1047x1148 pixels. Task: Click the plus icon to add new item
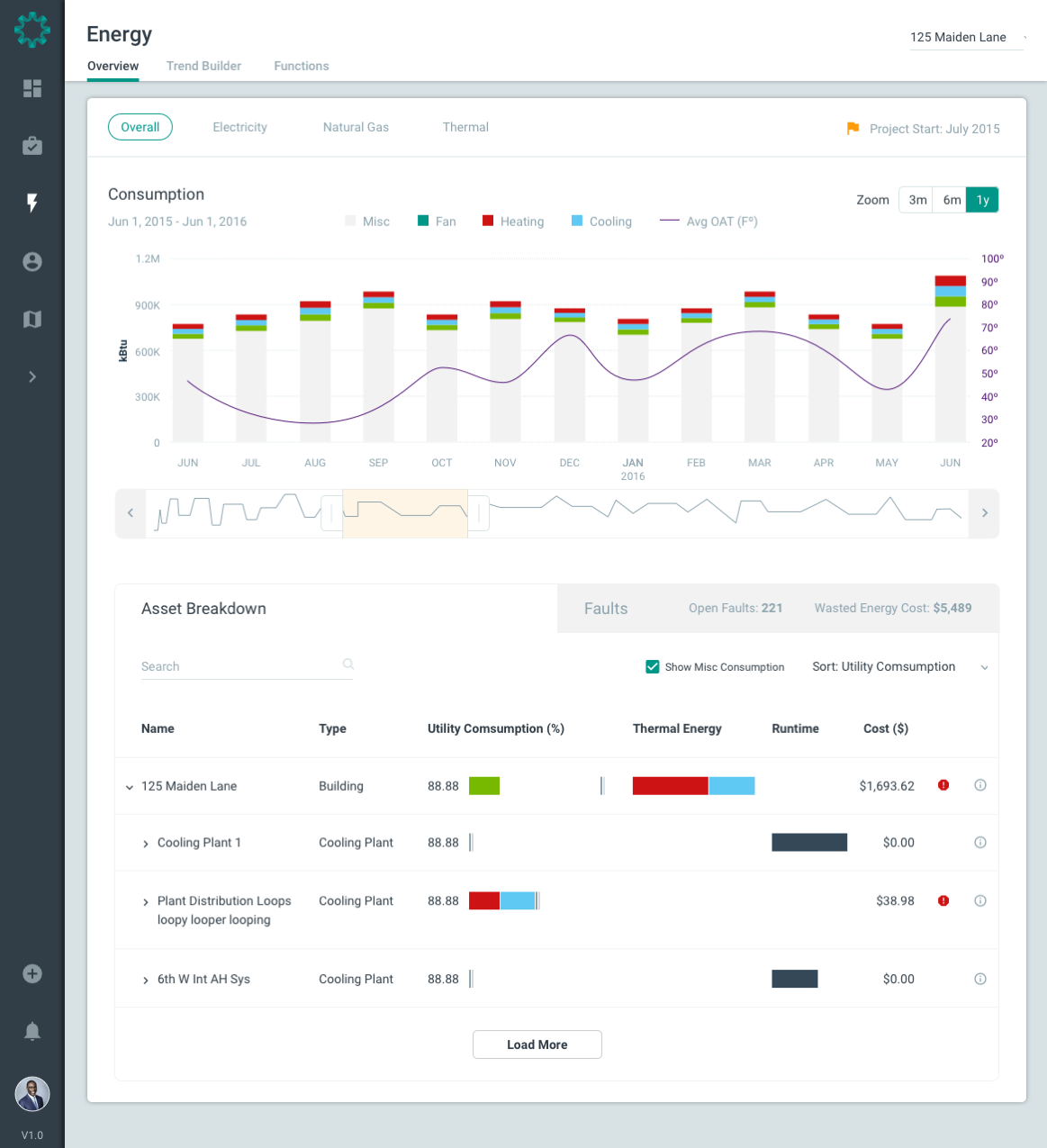pos(32,973)
